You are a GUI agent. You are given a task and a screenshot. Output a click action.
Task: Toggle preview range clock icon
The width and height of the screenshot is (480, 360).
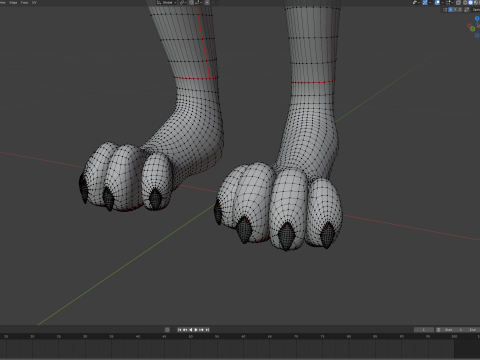click(438, 330)
